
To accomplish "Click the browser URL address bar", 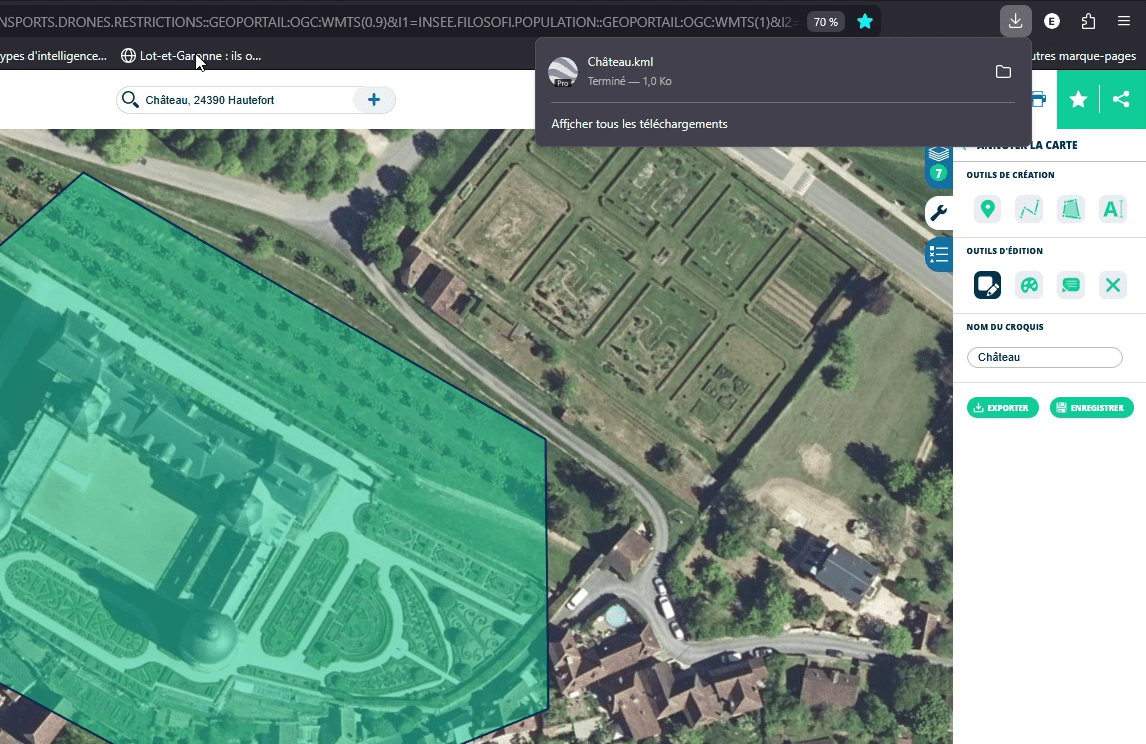I will 398,22.
